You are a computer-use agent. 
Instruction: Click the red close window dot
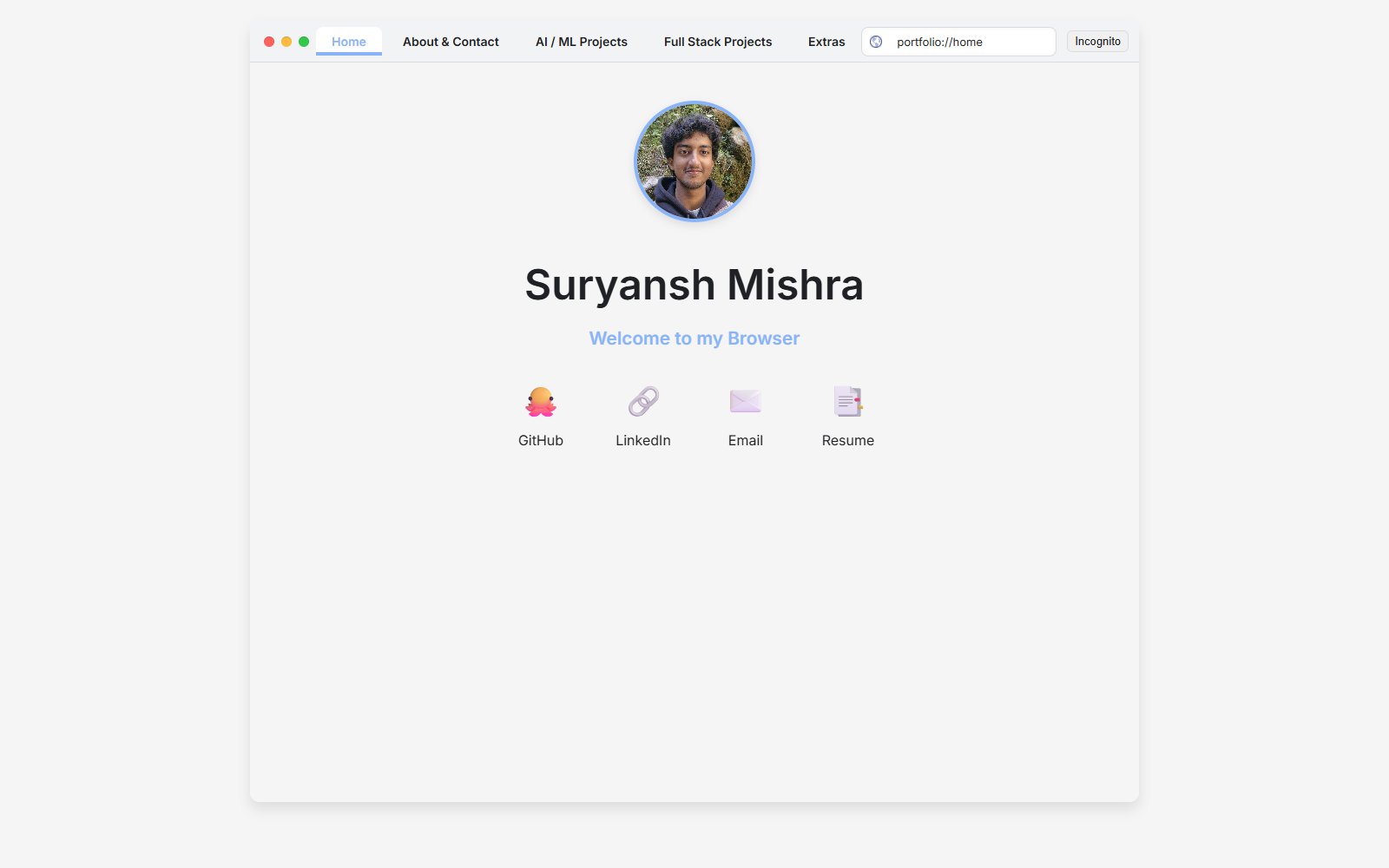(x=269, y=42)
